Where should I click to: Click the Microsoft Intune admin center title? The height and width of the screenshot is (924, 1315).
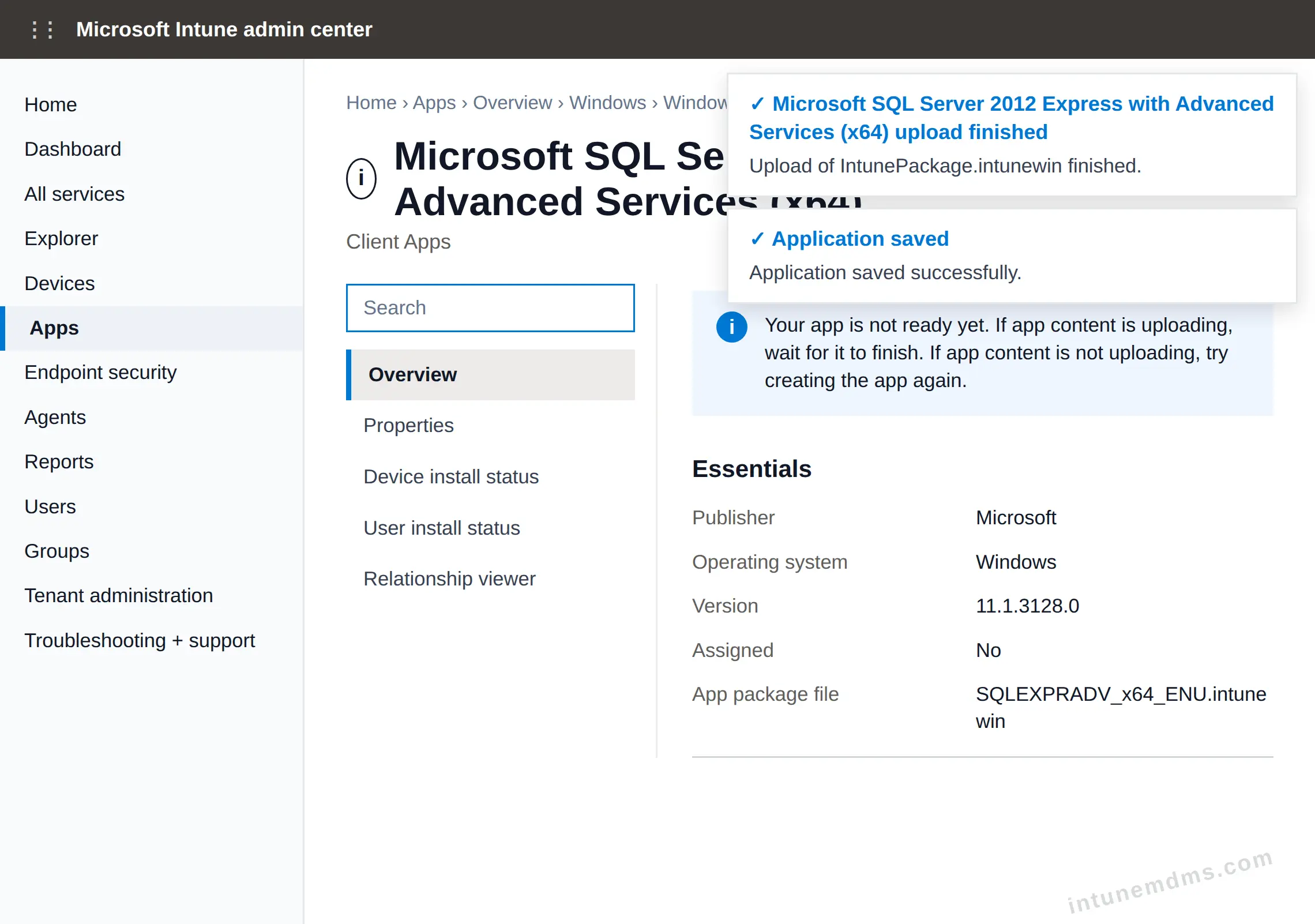coord(224,29)
